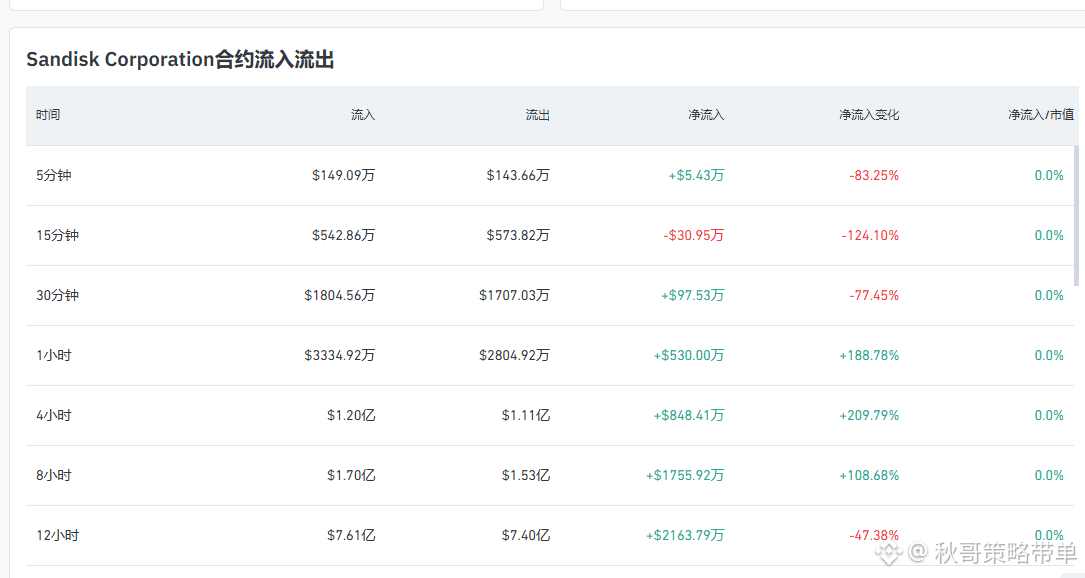The width and height of the screenshot is (1085, 578).
Task: Click inflow value $1.20亿
Action: (x=351, y=415)
